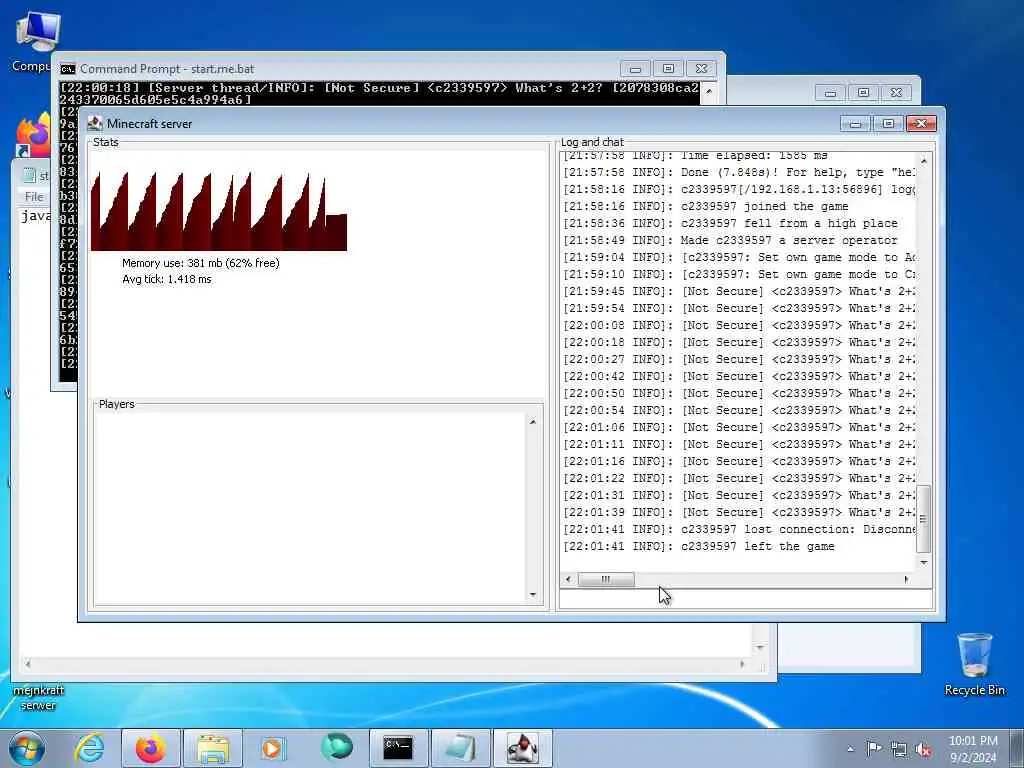1024x768 pixels.
Task: Click the 'Memory use: 381 mb' text
Action: 200,263
